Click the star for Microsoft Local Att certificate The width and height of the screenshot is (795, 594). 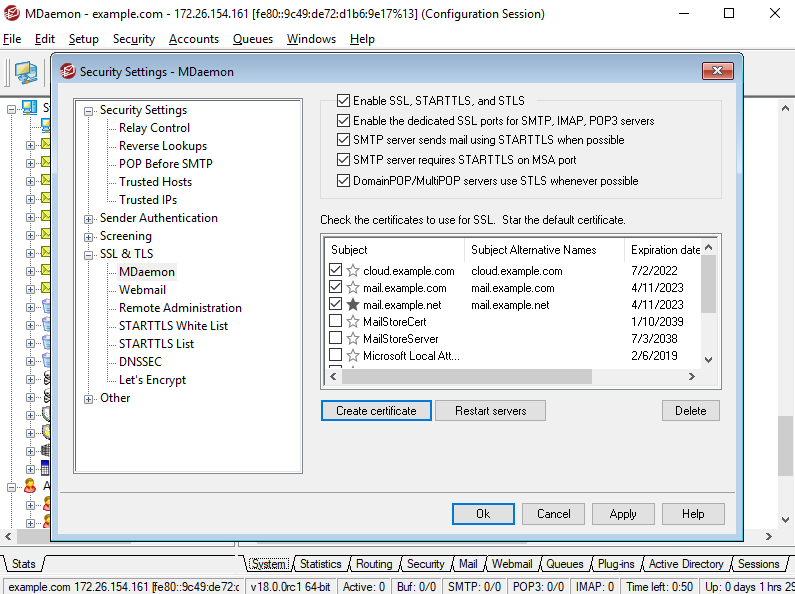[352, 356]
